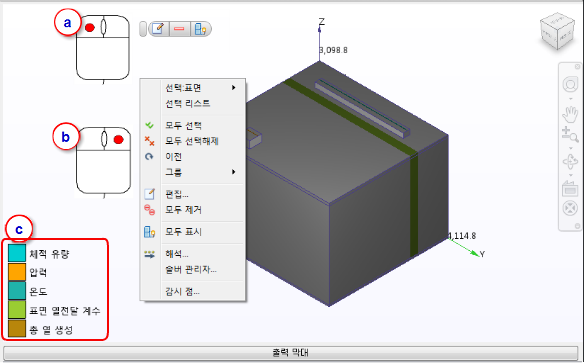Viewport: 584px width, 363px height.
Task: Open the 그룹 submenu
Action: (x=193, y=172)
